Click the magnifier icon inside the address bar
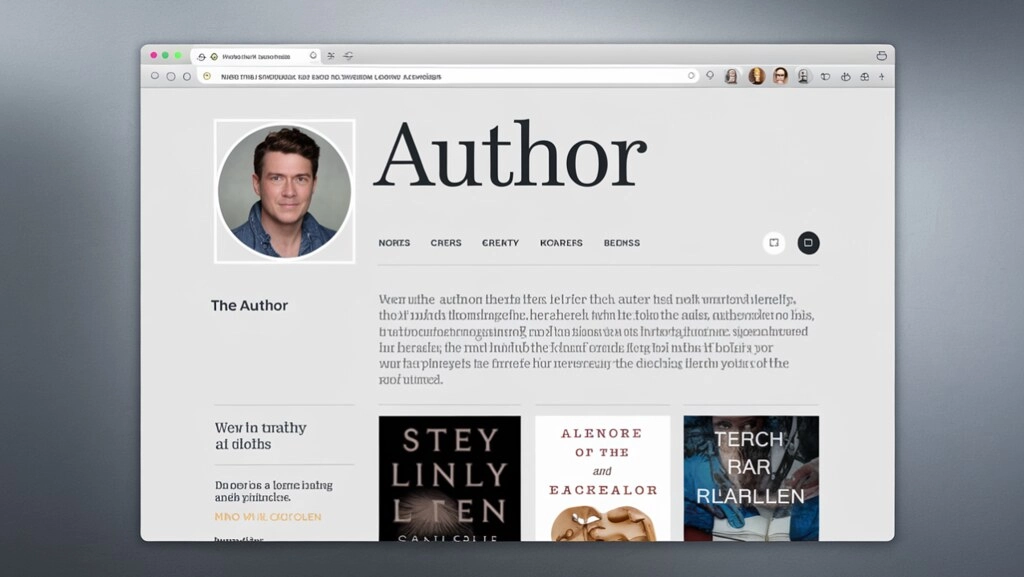The width and height of the screenshot is (1024, 577). tap(709, 75)
